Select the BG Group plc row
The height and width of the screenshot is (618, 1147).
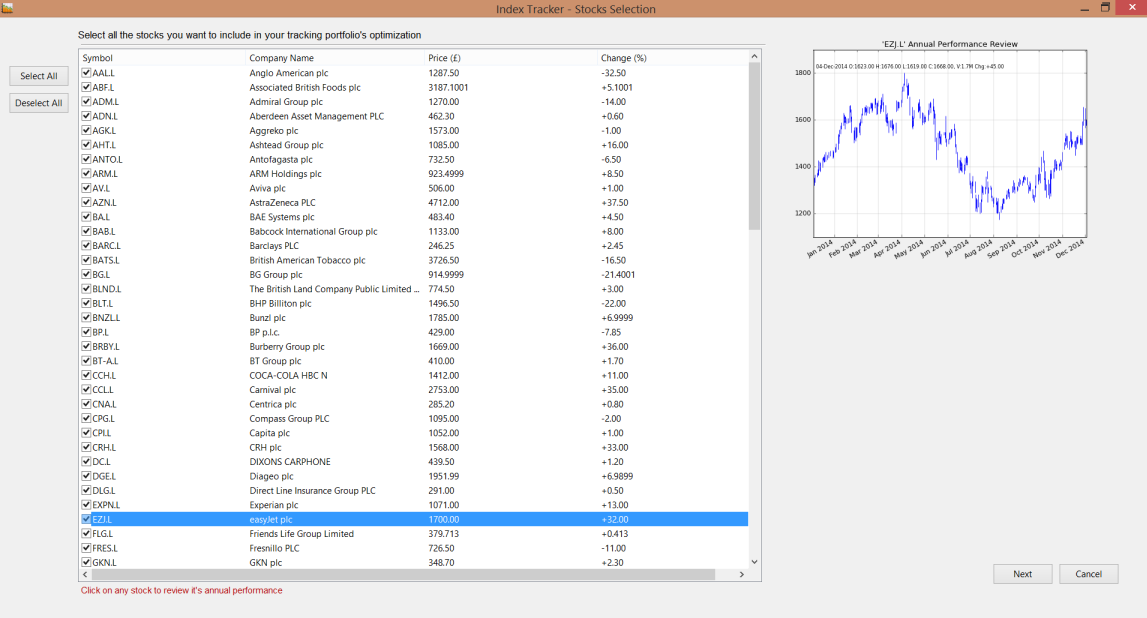tap(414, 274)
